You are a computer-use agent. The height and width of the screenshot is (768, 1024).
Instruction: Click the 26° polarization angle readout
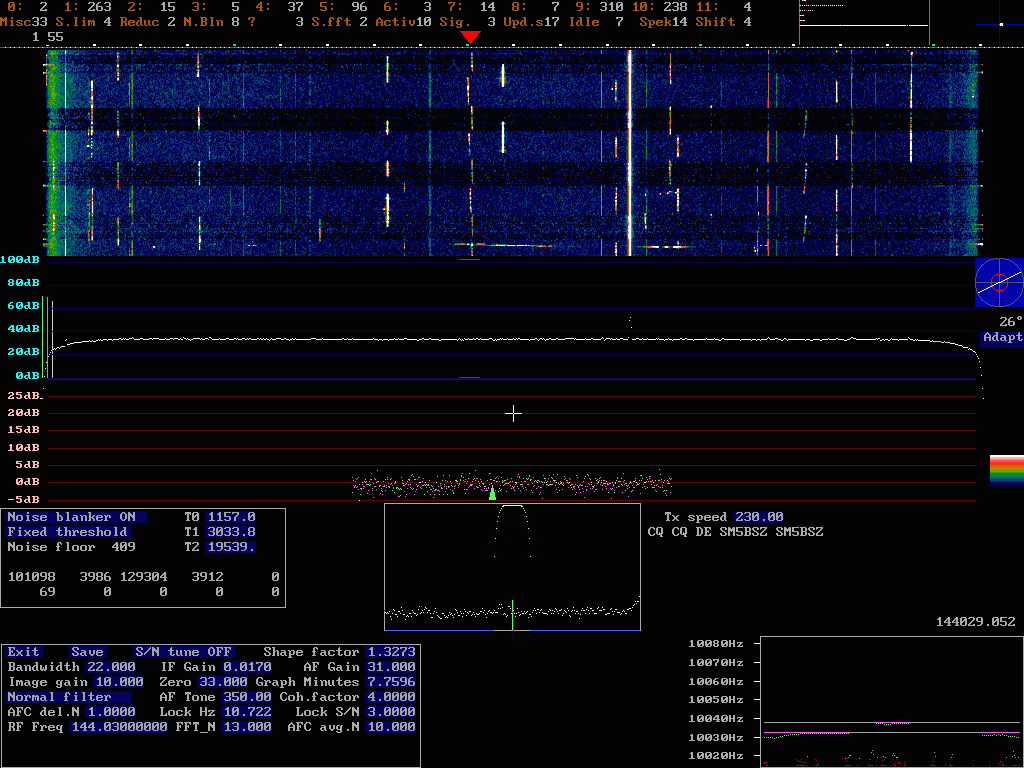[1010, 322]
